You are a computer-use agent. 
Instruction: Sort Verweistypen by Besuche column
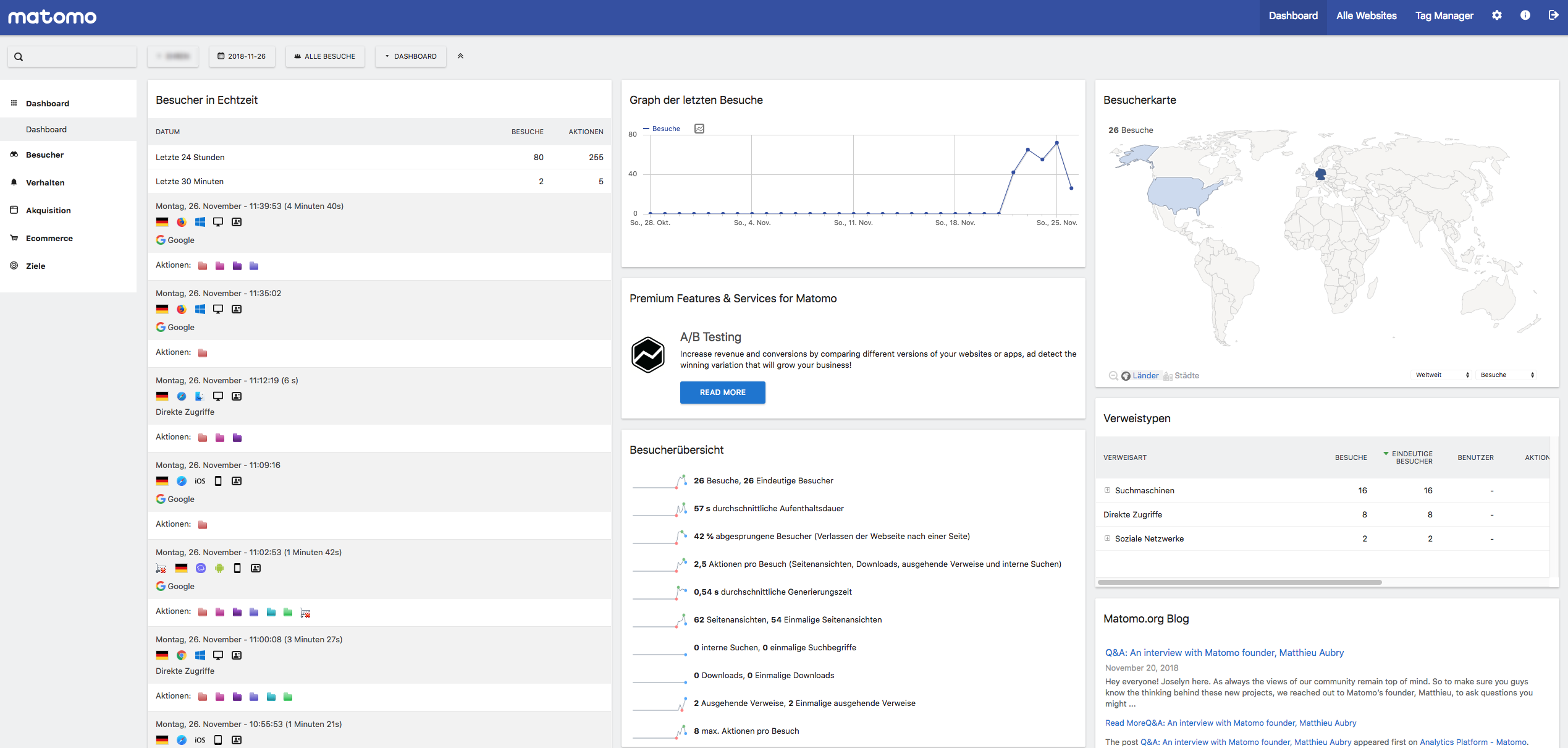click(x=1351, y=457)
